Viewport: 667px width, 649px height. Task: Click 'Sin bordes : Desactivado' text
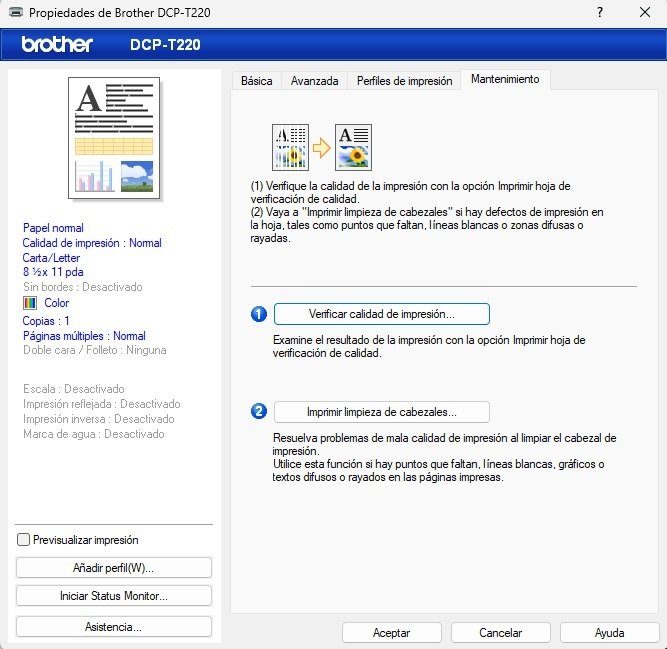[x=83, y=287]
